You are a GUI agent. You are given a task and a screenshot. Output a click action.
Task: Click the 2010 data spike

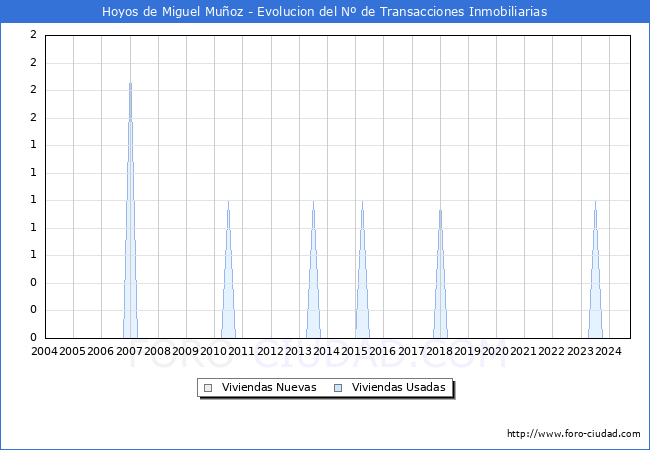point(228,269)
